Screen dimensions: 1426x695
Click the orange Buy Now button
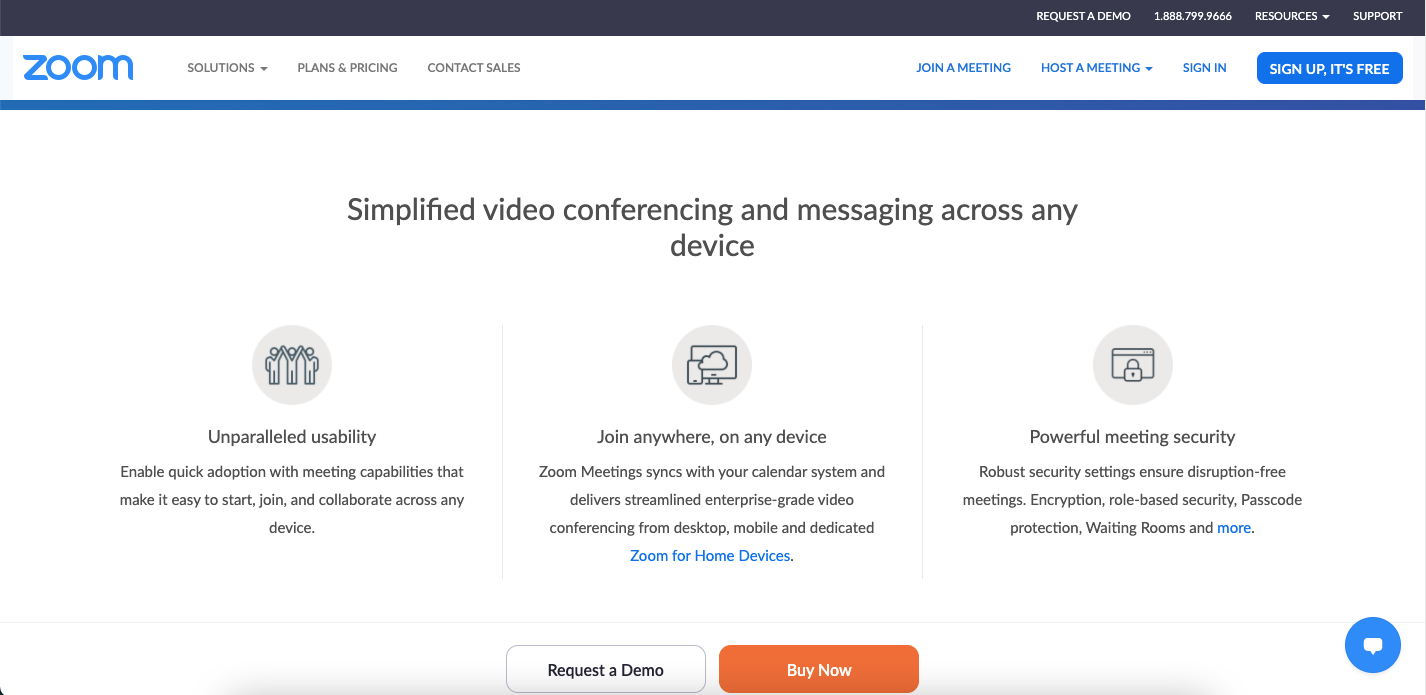pos(818,668)
